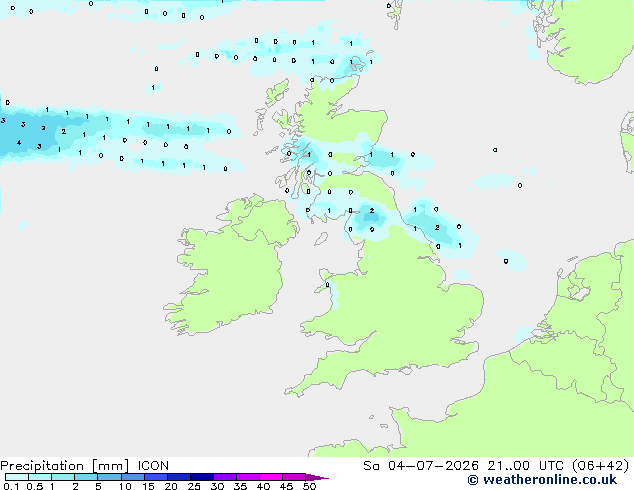Pick legend swatch between 45 and 50
The image size is (634, 490).
coord(294,477)
